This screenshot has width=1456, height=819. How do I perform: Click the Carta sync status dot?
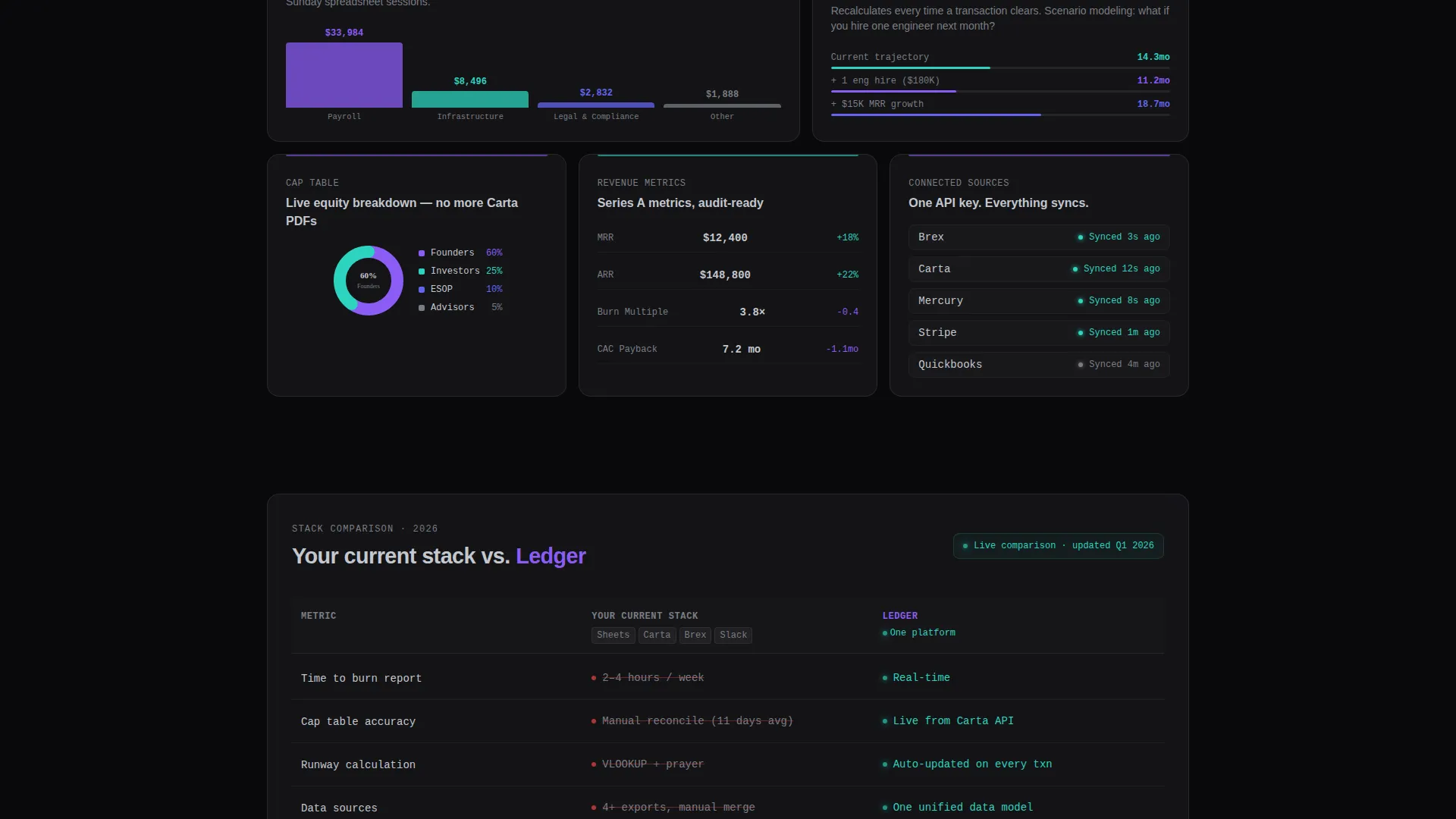(1075, 269)
